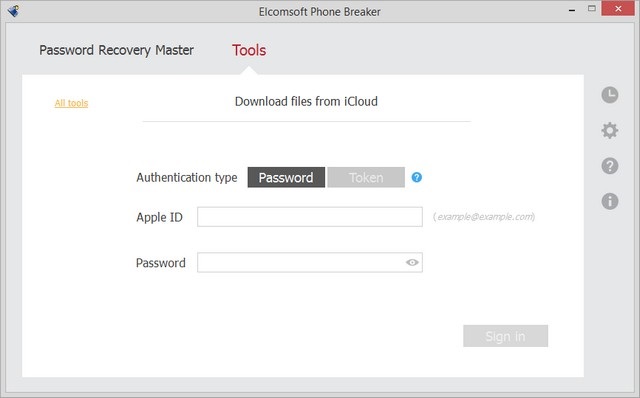The image size is (640, 398).
Task: Click the blue authentication type help icon
Action: 416,177
